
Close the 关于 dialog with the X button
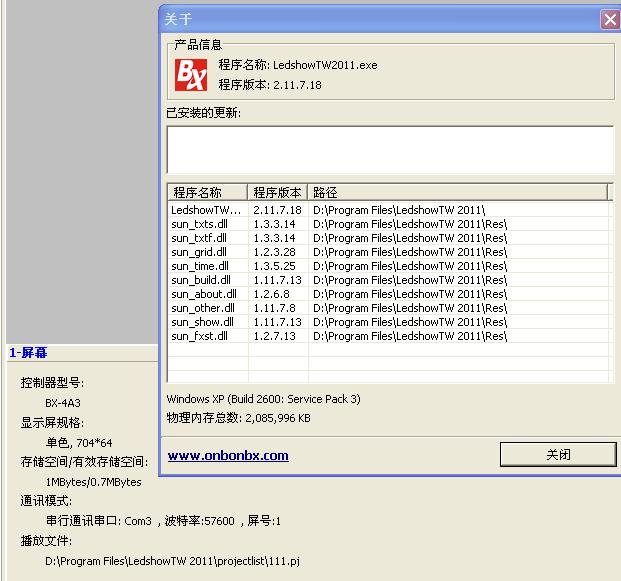[610, 19]
